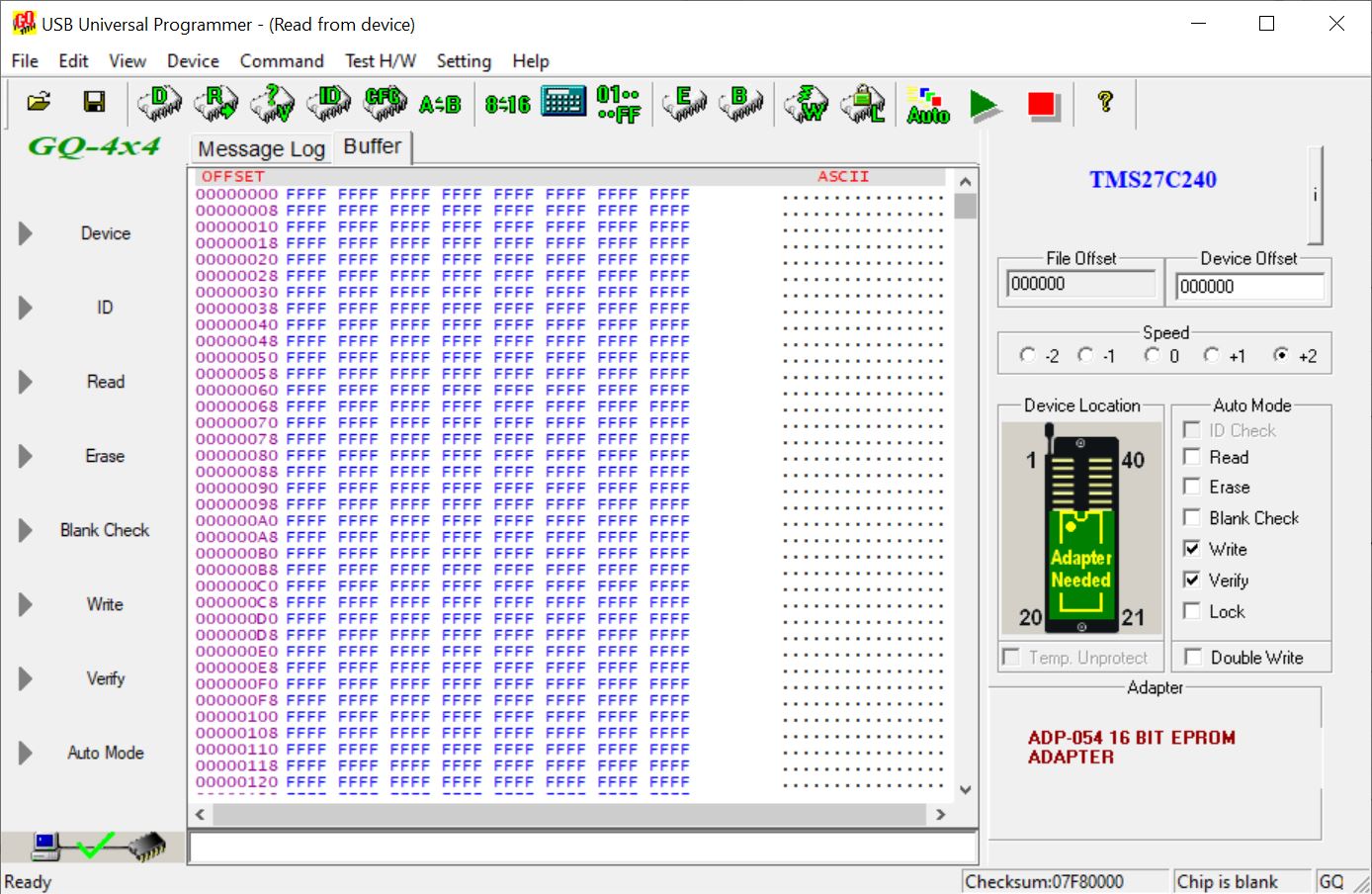The image size is (1372, 894).
Task: Click the TMS27C240 device name
Action: pyautogui.click(x=1153, y=180)
